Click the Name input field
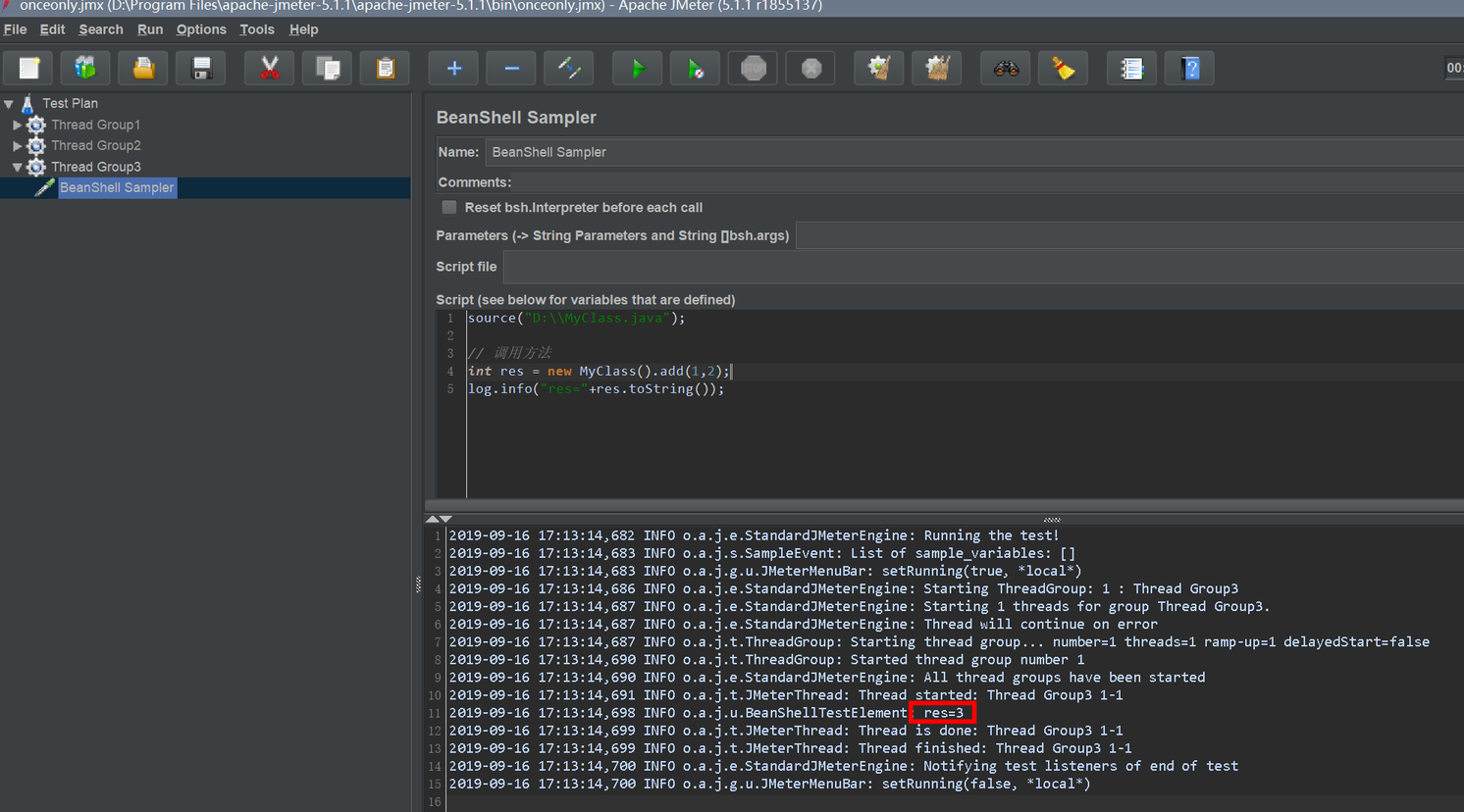 (974, 152)
